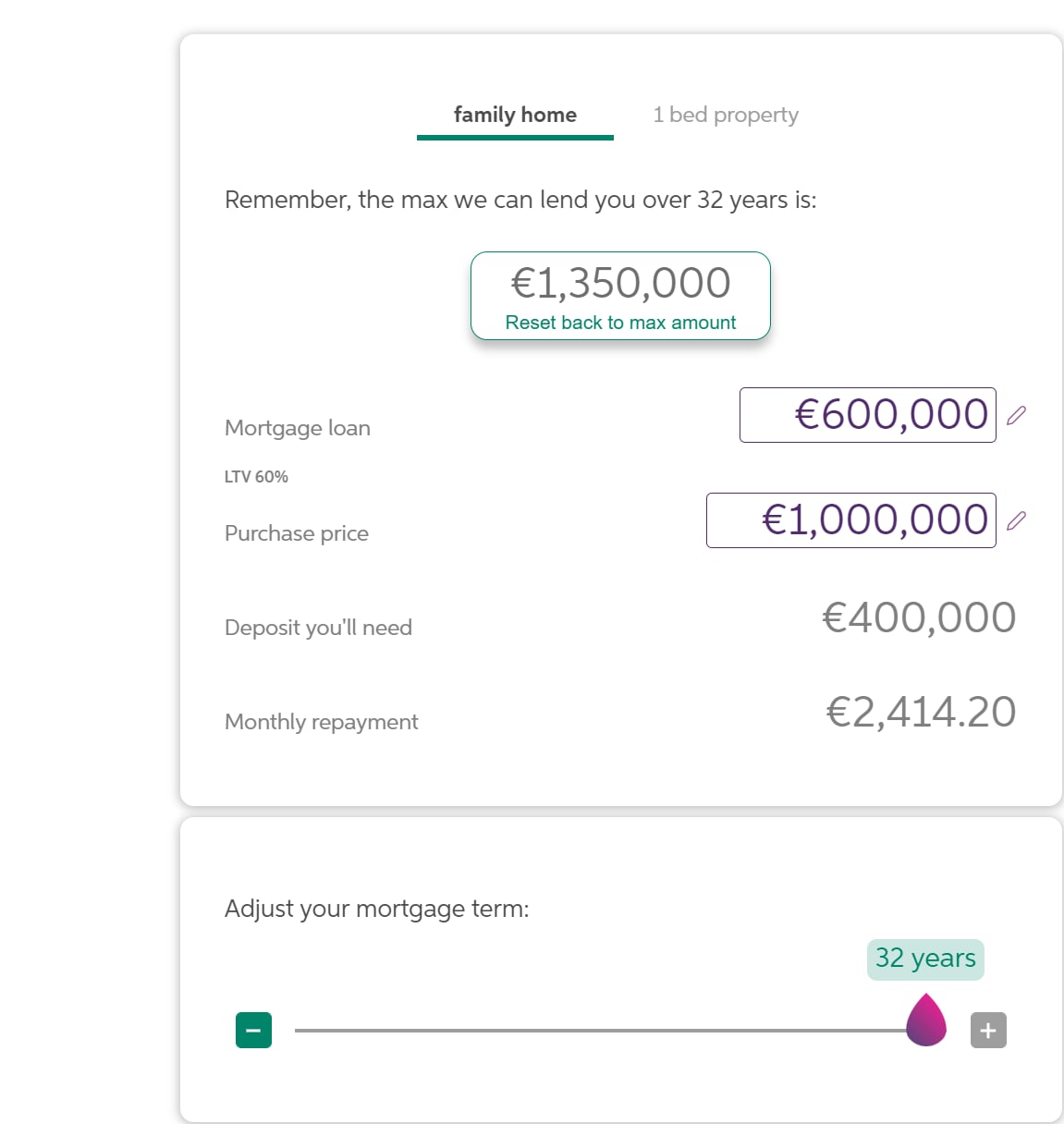Decrease mortgage term with the minus button
Screen dimensions: 1064x1124
(x=253, y=1030)
